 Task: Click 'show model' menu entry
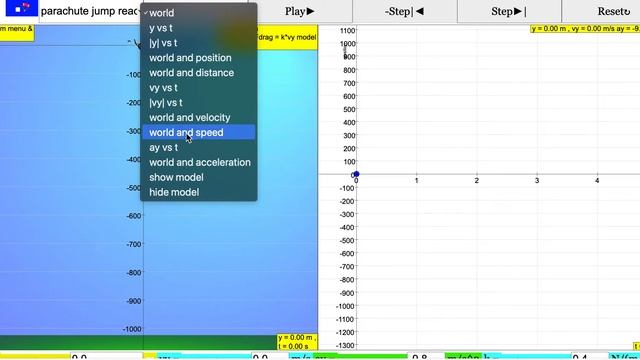(x=199, y=177)
